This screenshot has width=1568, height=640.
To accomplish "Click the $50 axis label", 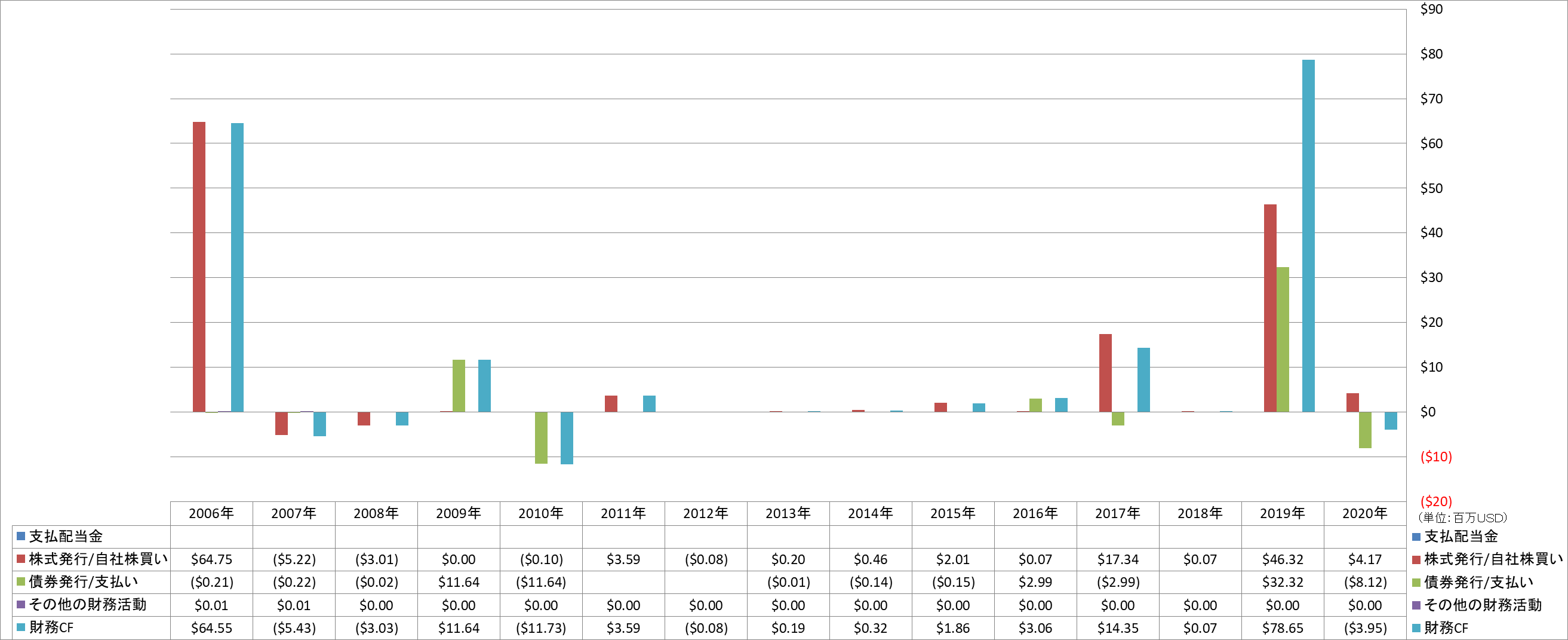I will coord(1431,188).
